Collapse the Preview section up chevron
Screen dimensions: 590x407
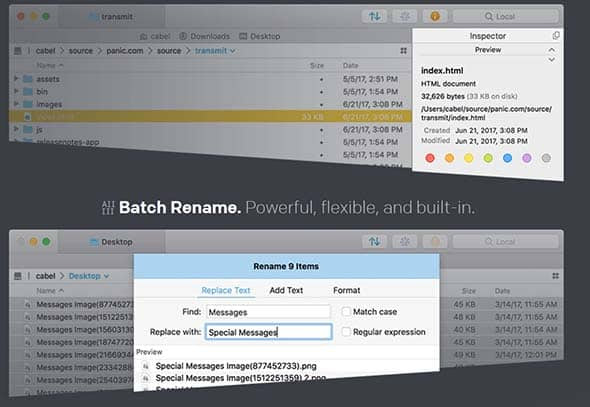(551, 50)
